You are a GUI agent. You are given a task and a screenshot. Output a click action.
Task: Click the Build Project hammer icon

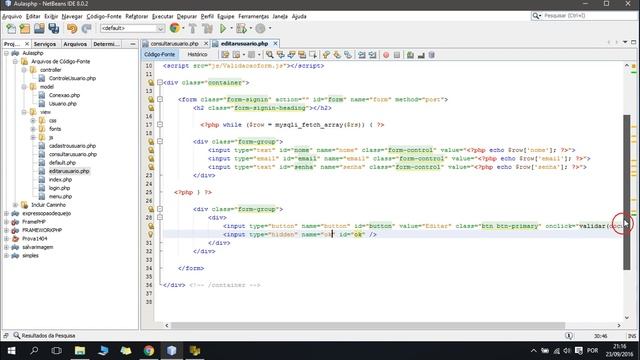193,29
